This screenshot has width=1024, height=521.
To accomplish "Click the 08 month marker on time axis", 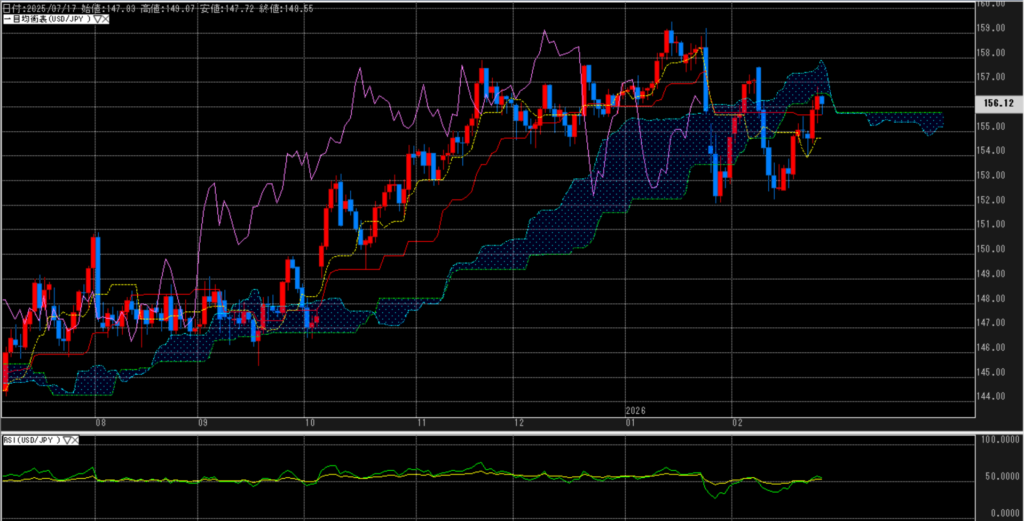I will pos(99,422).
